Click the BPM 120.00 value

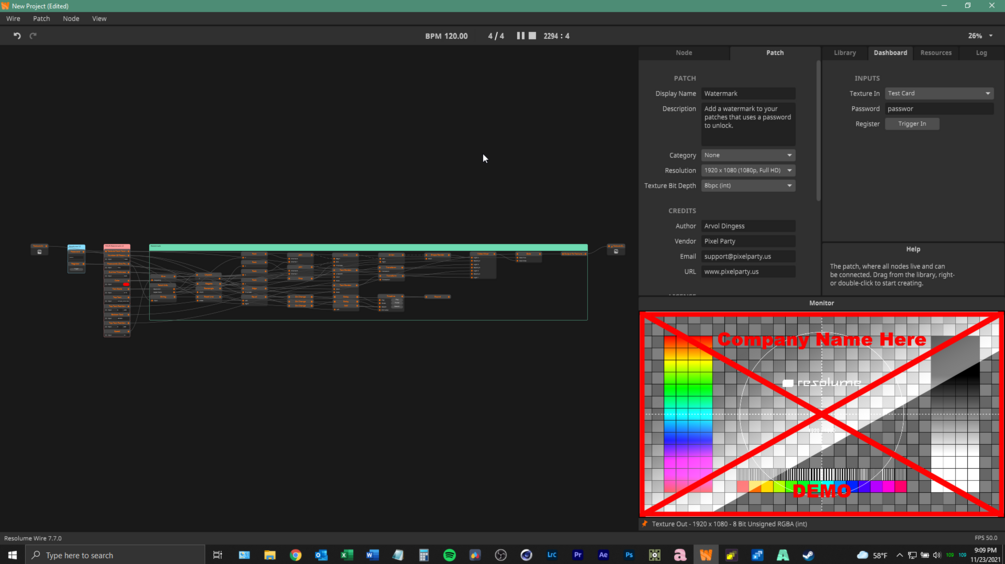pos(446,36)
